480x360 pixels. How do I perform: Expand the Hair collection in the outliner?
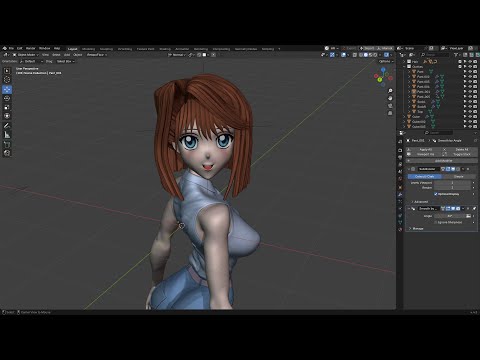point(404,62)
